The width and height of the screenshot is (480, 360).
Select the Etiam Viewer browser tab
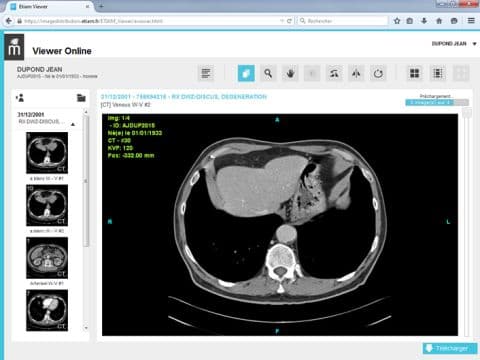click(50, 6)
